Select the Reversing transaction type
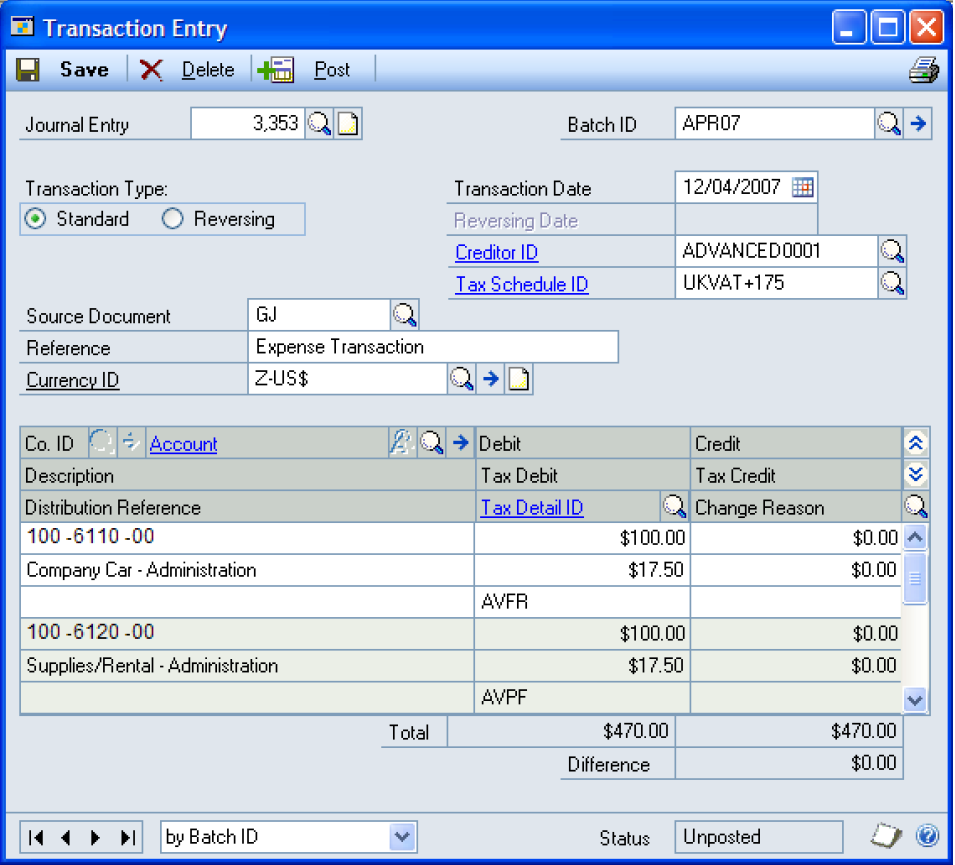The height and width of the screenshot is (865, 955). tap(173, 219)
